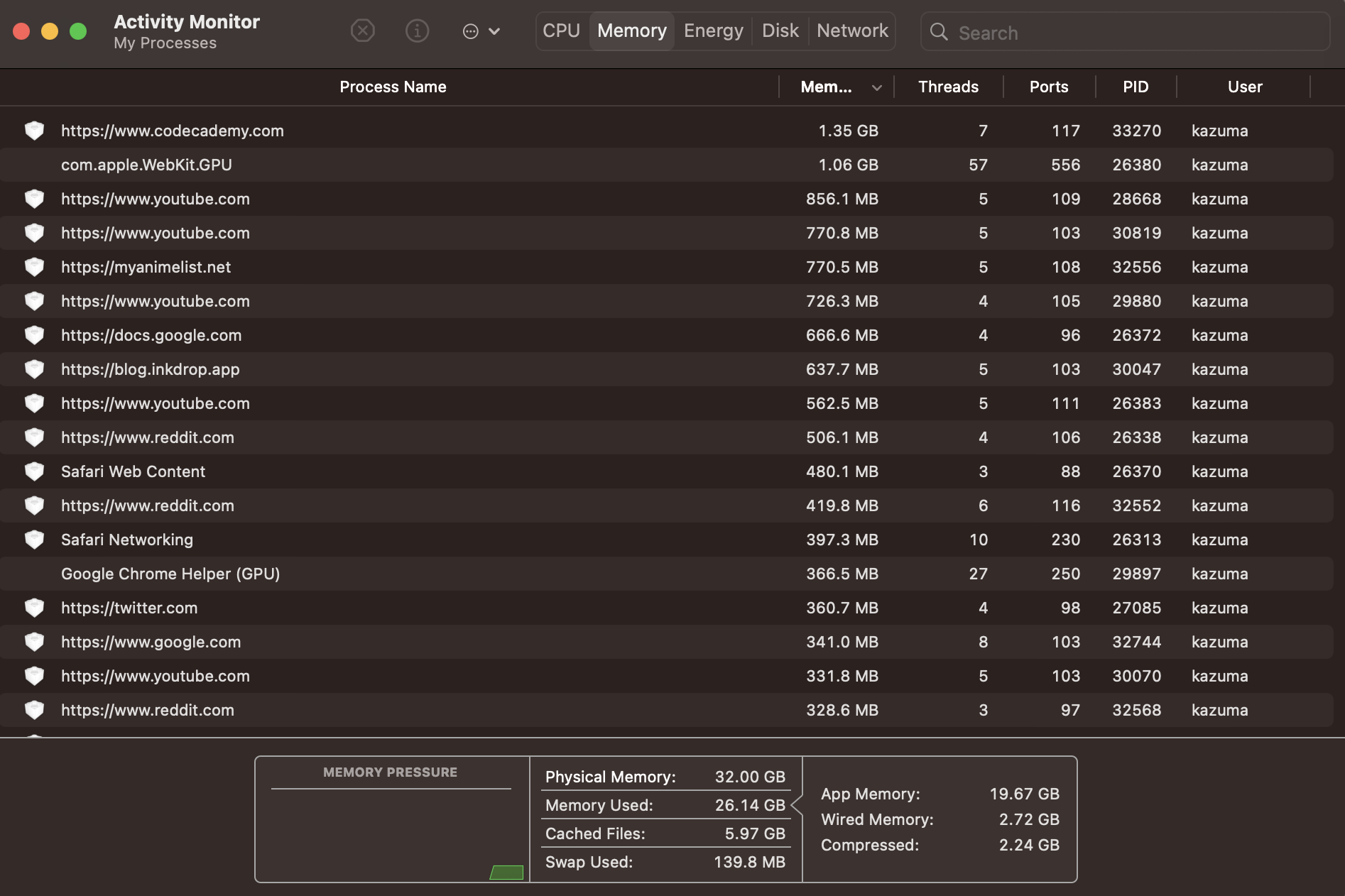
Task: Select the https://docs.google.com process name
Action: pyautogui.click(x=151, y=335)
